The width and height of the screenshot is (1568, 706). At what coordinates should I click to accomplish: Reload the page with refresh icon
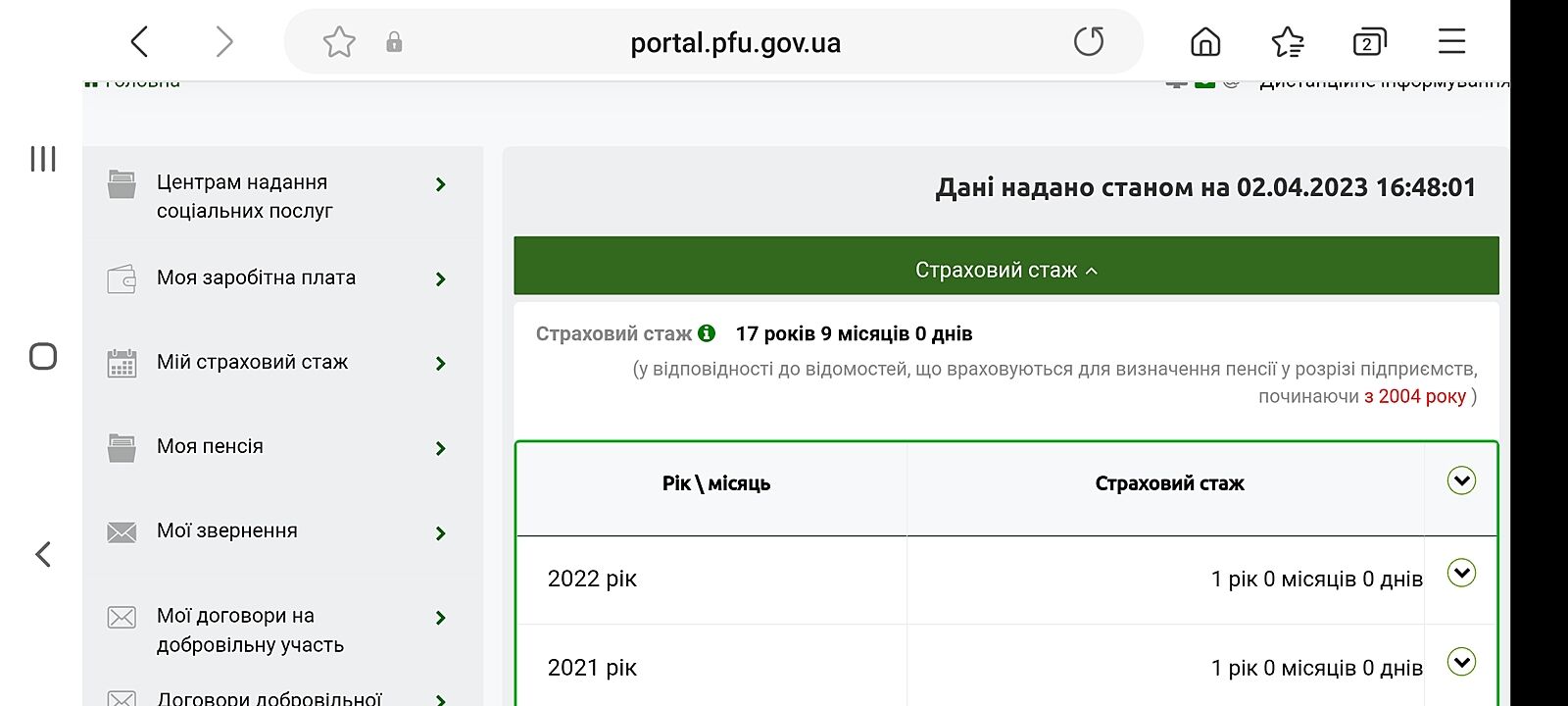(x=1088, y=42)
